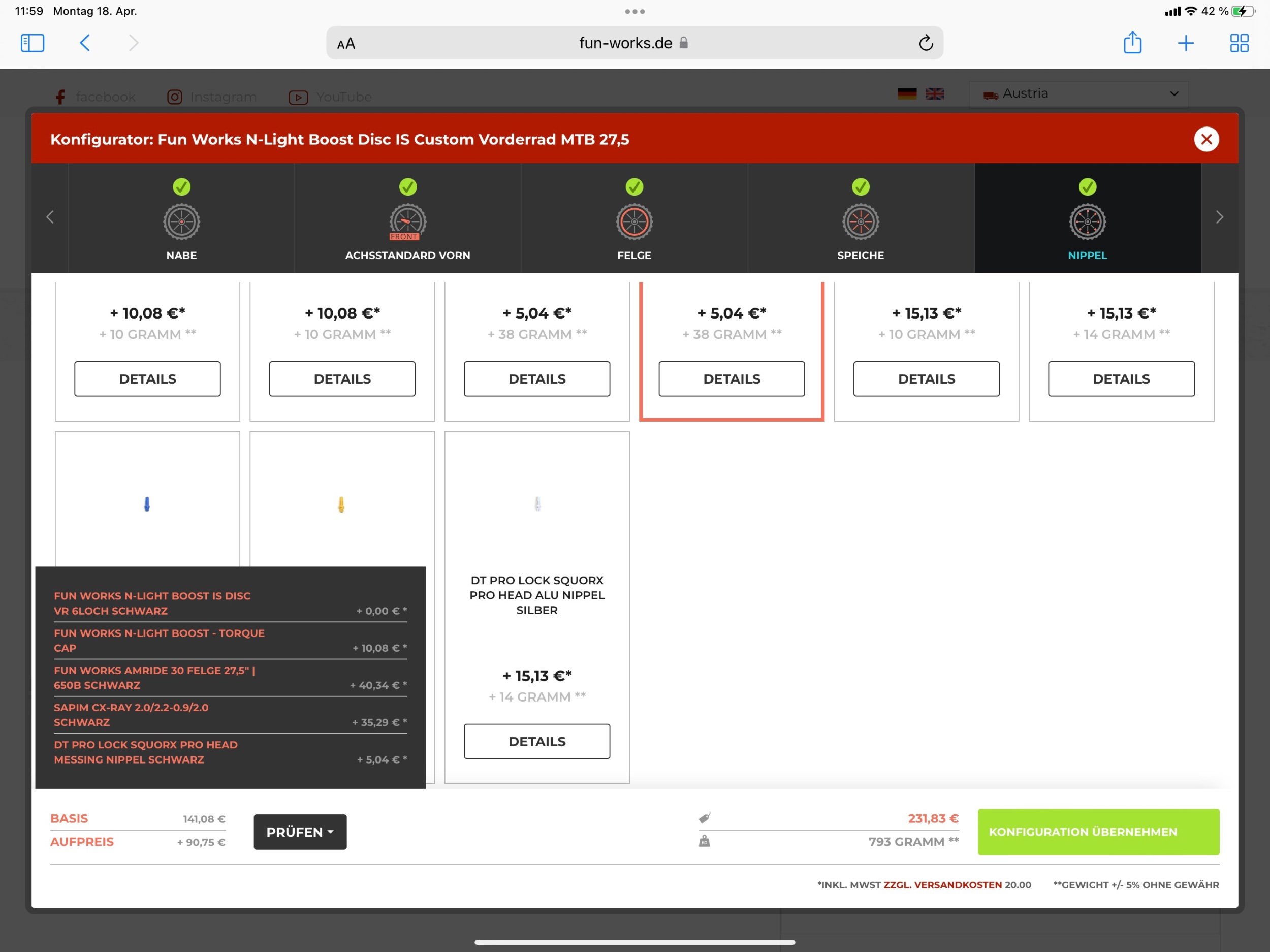Close the Konfigurator dialog
Image resolution: width=1270 pixels, height=952 pixels.
[x=1206, y=139]
